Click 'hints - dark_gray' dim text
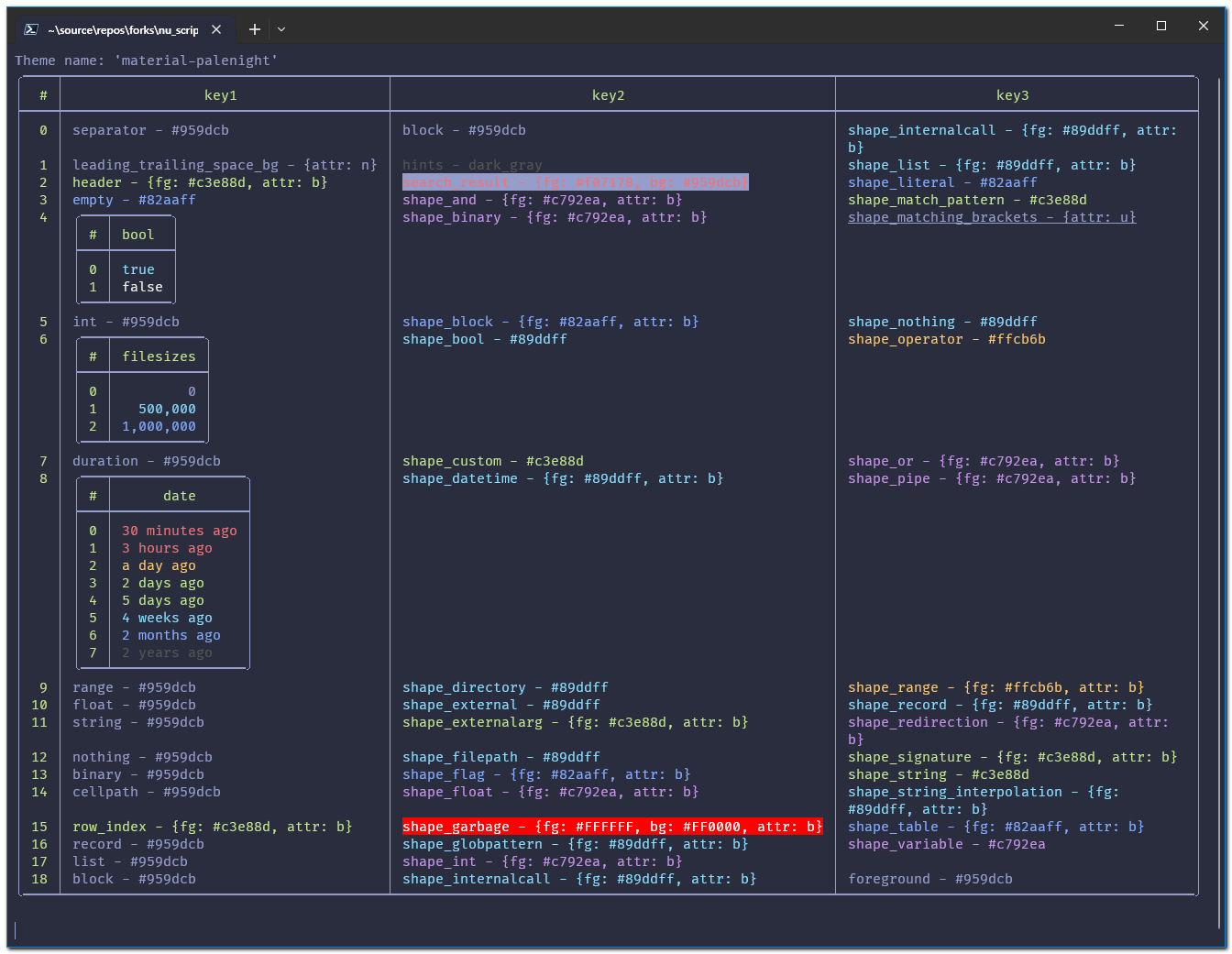 point(472,165)
